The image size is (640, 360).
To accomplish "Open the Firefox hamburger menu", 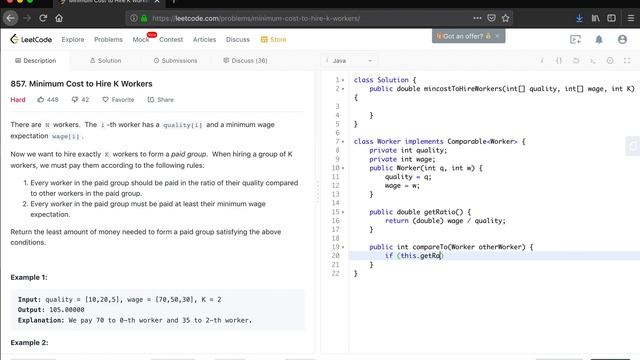I will 631,18.
